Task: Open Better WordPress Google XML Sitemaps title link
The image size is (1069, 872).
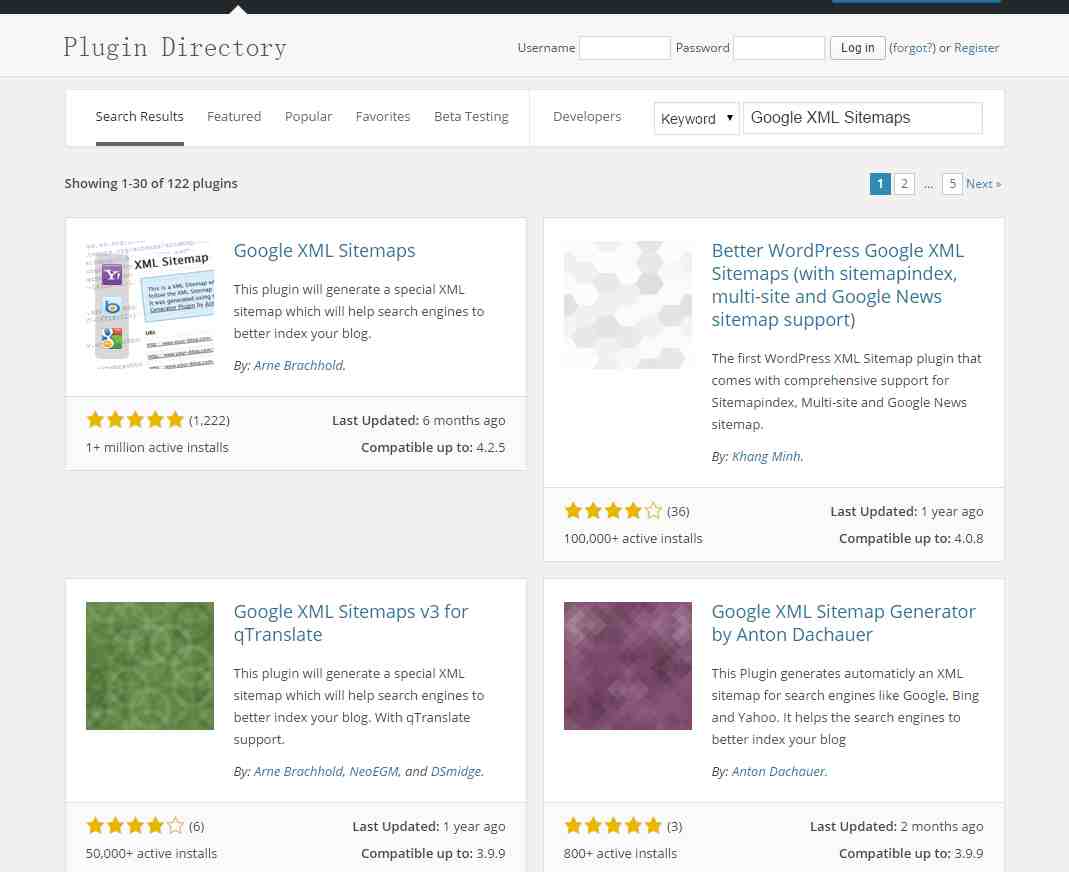Action: click(838, 285)
